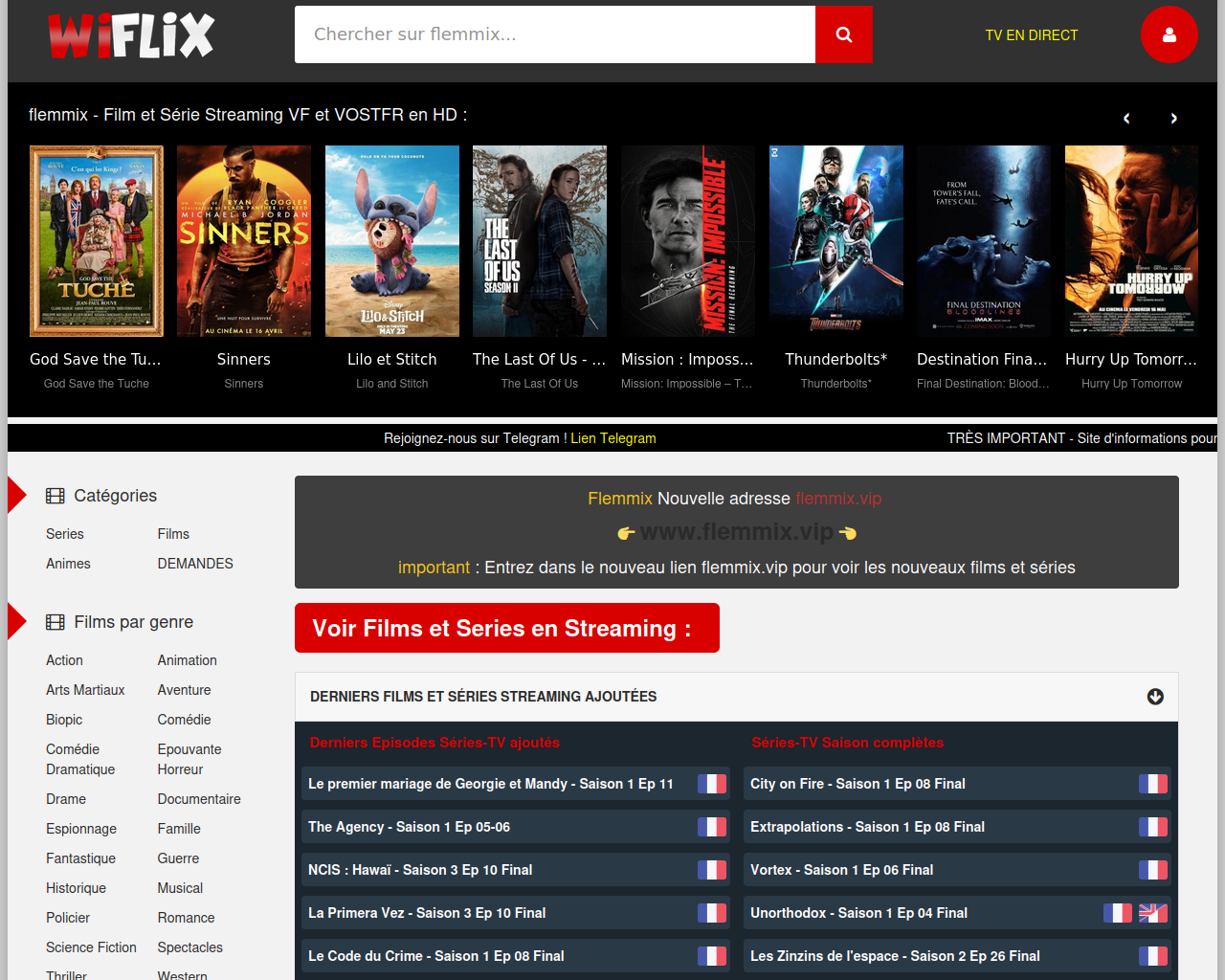Select the Comédie Dramatique genre
Screen dimensions: 1225x980
tap(80, 759)
